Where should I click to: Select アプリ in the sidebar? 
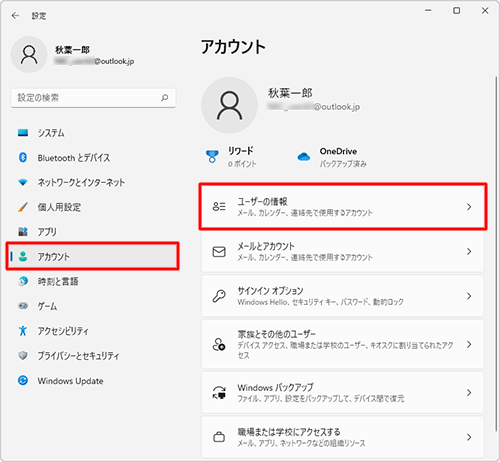93,231
